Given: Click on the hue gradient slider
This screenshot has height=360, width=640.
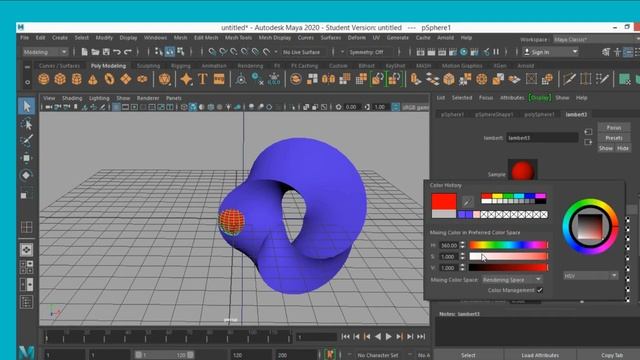Looking at the screenshot, I should (x=508, y=245).
